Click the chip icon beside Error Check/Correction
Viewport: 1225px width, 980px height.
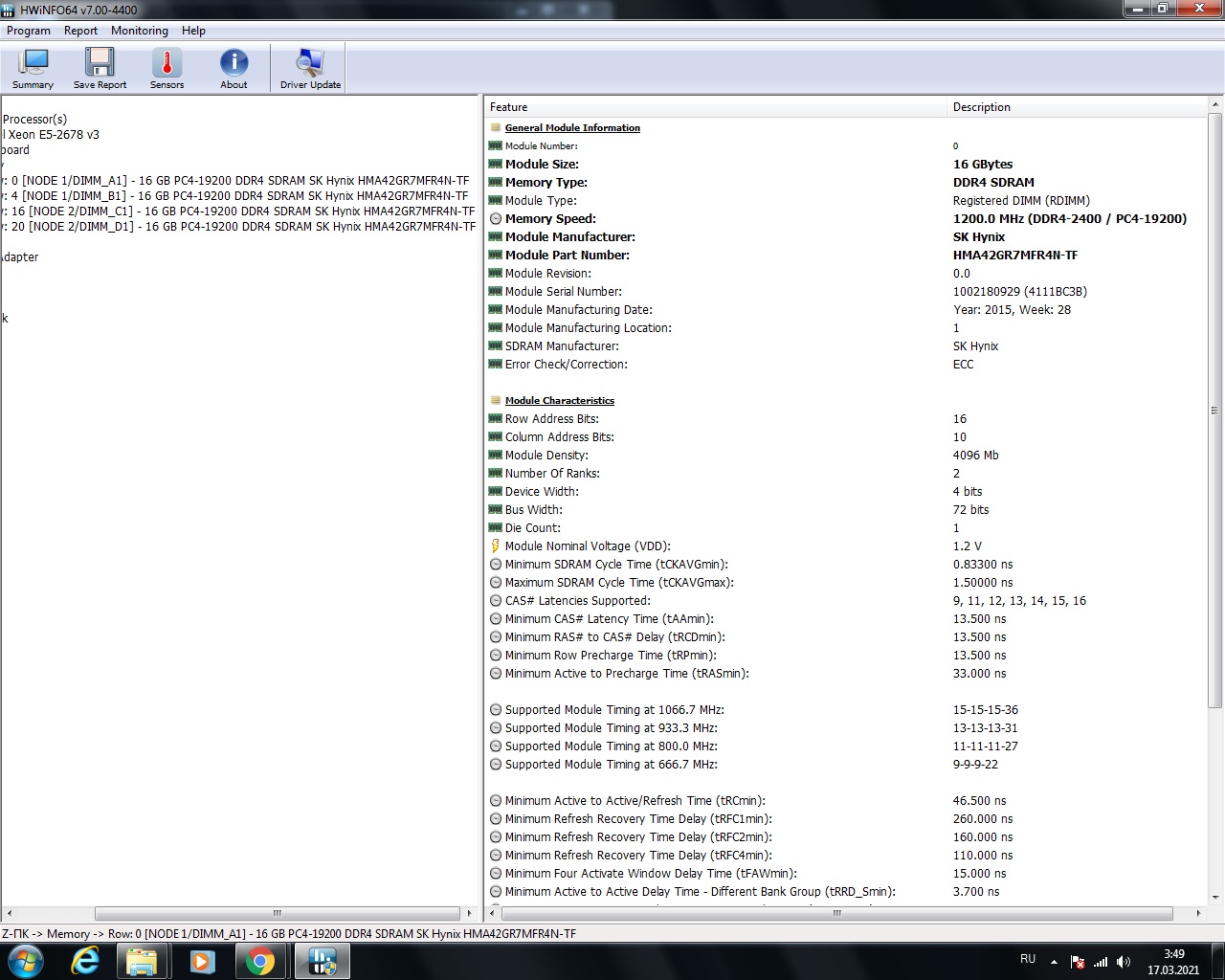point(496,365)
